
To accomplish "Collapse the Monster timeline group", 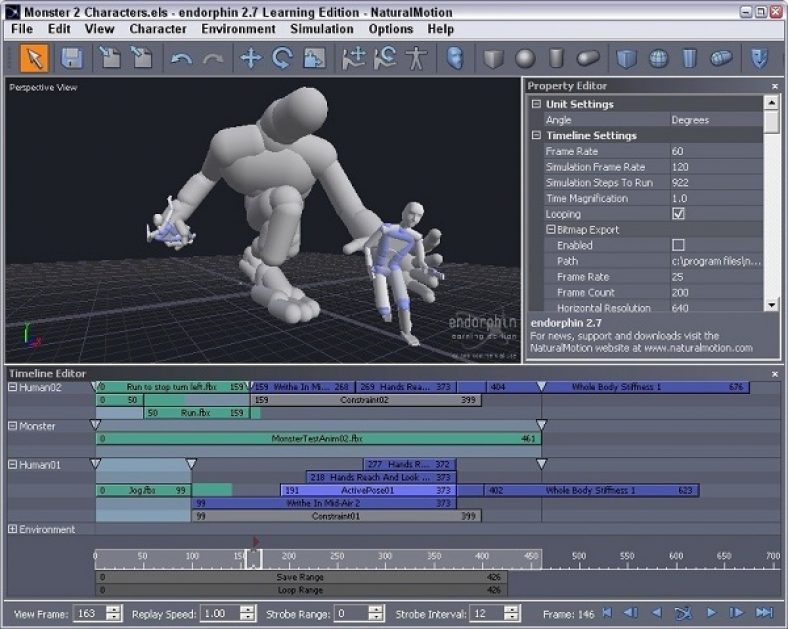I will pos(12,426).
